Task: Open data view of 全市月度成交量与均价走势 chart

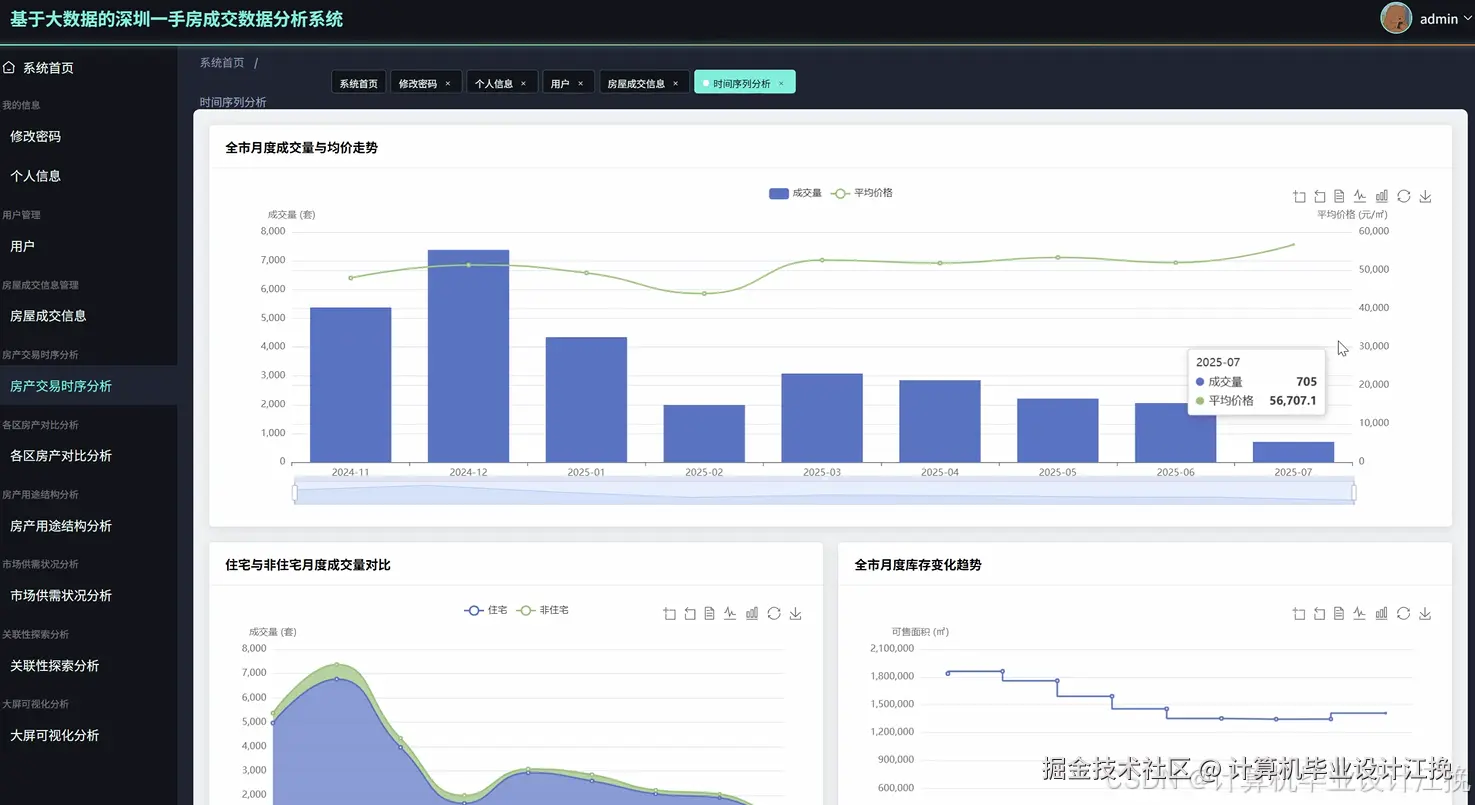Action: (x=1339, y=197)
